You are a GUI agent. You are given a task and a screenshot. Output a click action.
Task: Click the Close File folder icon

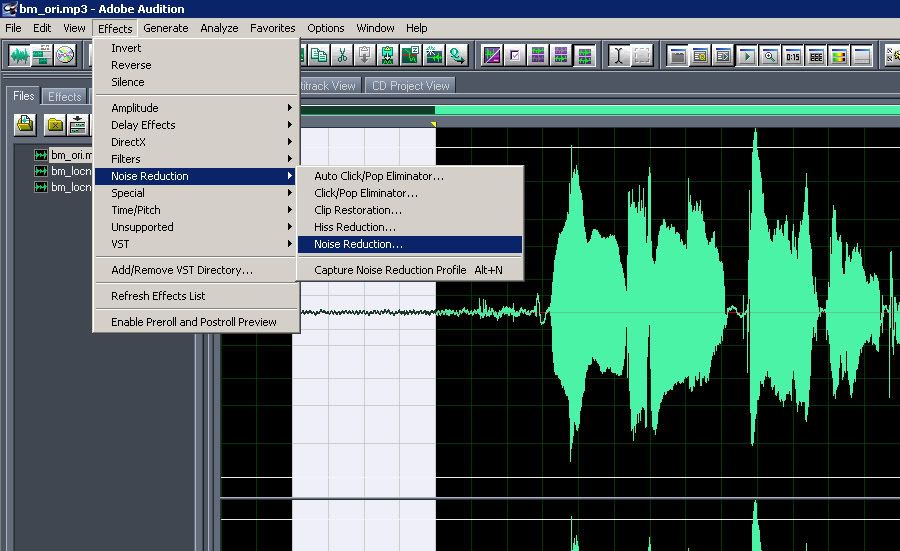coord(55,124)
